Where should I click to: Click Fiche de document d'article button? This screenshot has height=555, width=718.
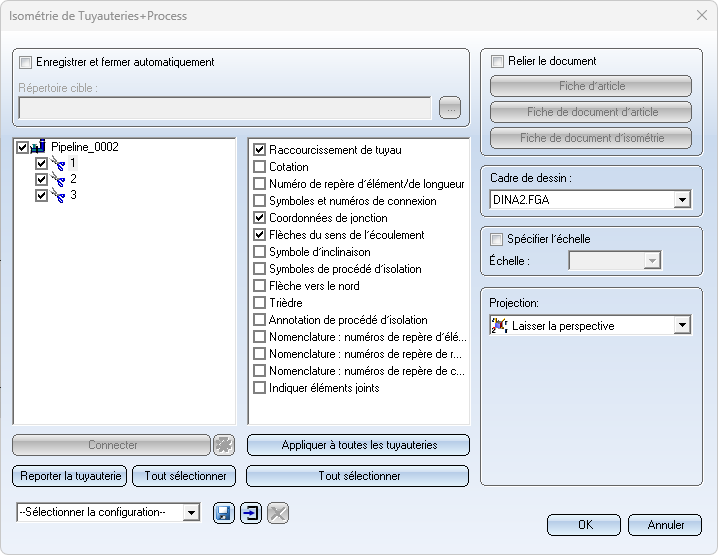[x=591, y=112]
